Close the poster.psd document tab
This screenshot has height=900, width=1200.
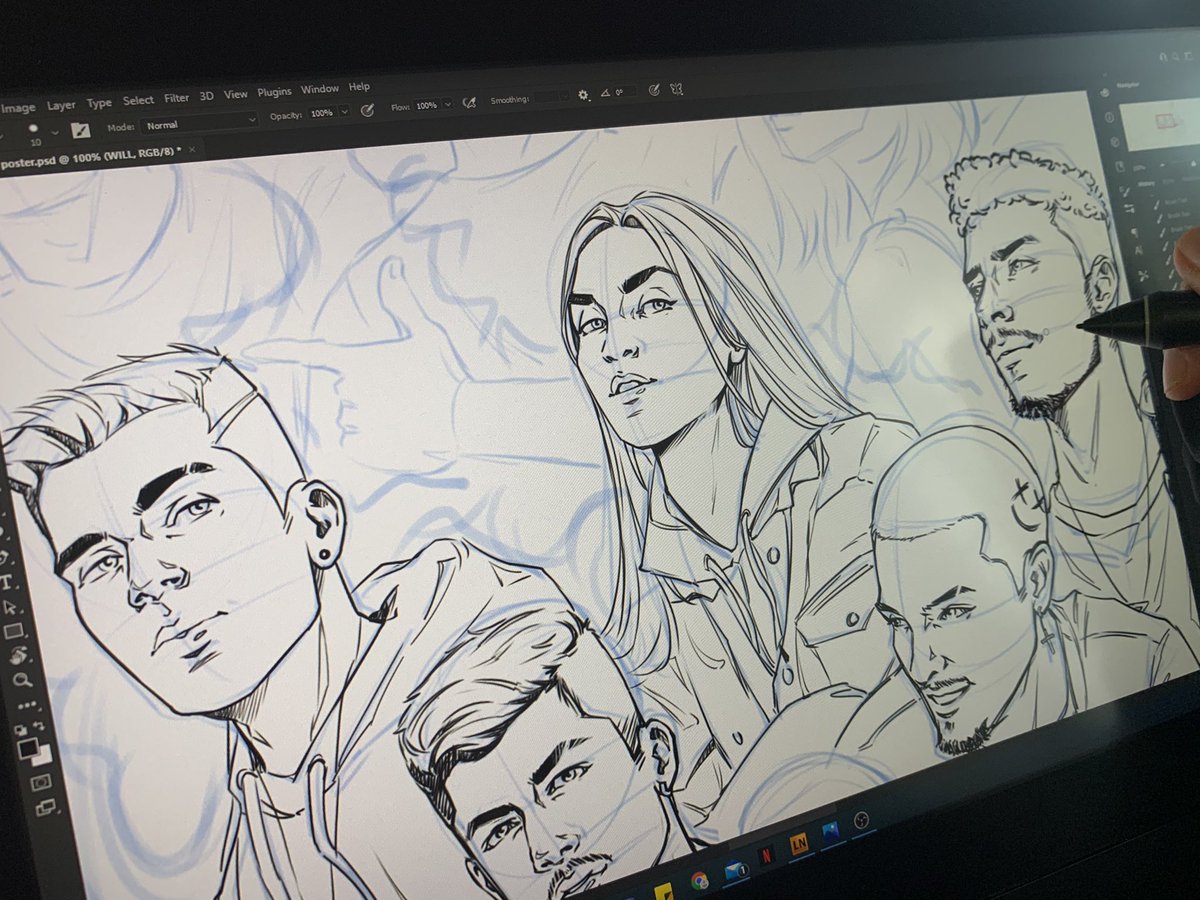tap(192, 149)
